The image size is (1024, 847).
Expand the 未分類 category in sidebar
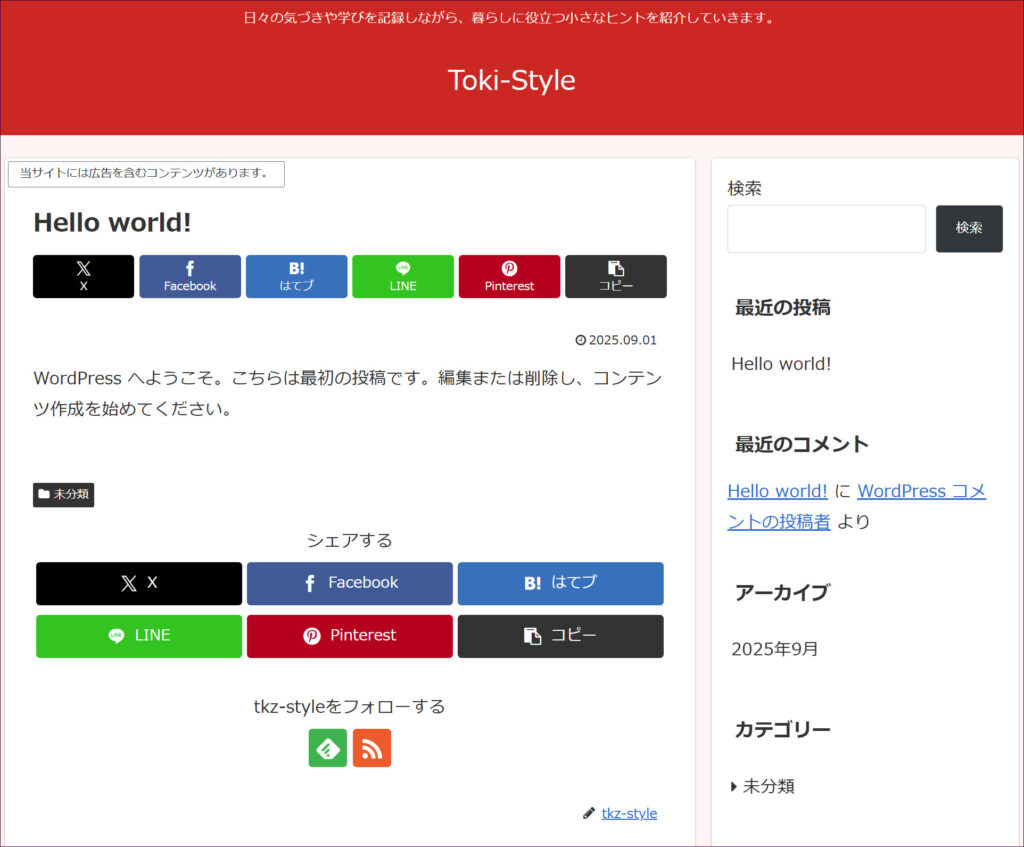[x=768, y=786]
